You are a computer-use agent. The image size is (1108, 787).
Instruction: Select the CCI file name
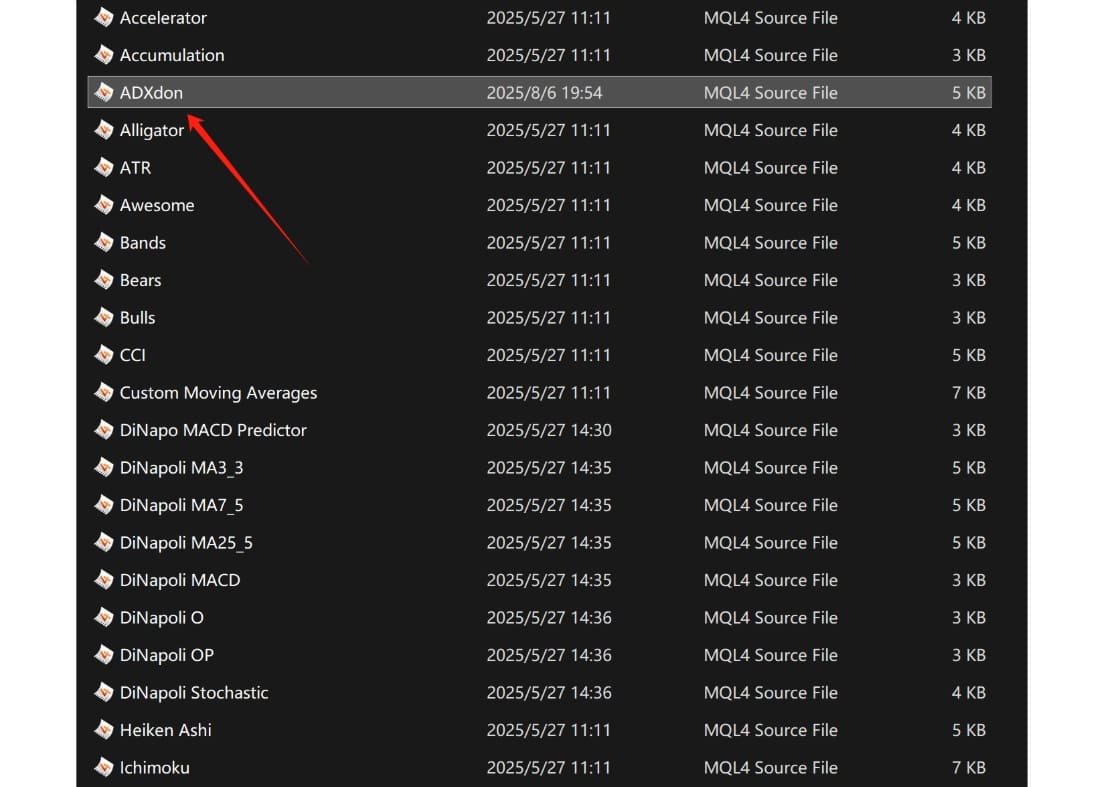point(133,355)
